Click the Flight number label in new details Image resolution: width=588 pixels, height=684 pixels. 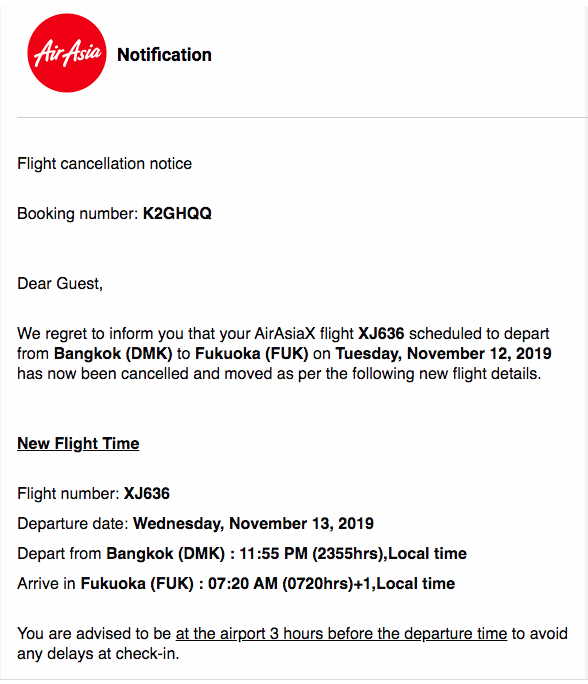[x=68, y=493]
